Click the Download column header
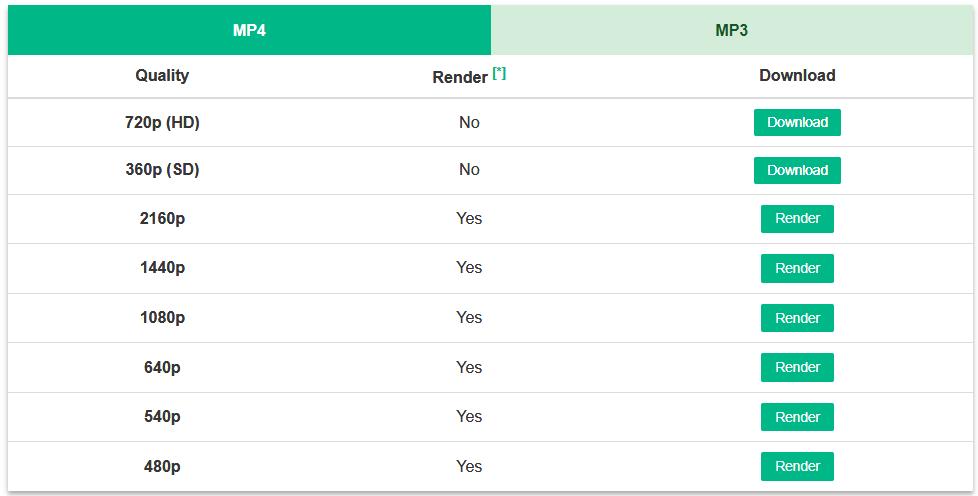Viewport: 978px width, 496px height. click(x=797, y=75)
